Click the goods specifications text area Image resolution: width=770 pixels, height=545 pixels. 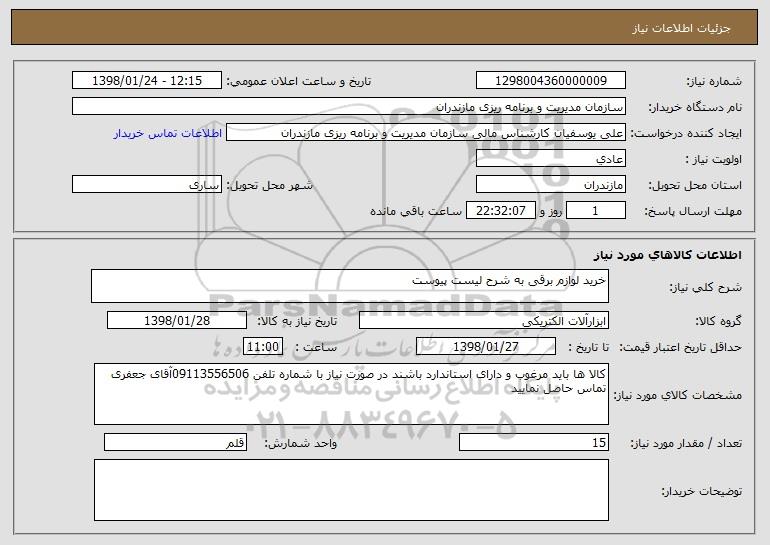(351, 394)
